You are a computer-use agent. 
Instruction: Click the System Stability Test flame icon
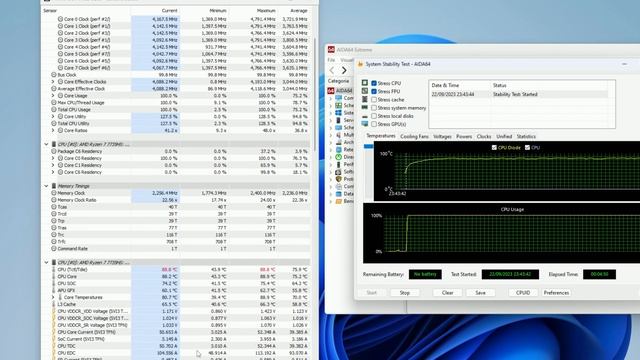[360, 64]
